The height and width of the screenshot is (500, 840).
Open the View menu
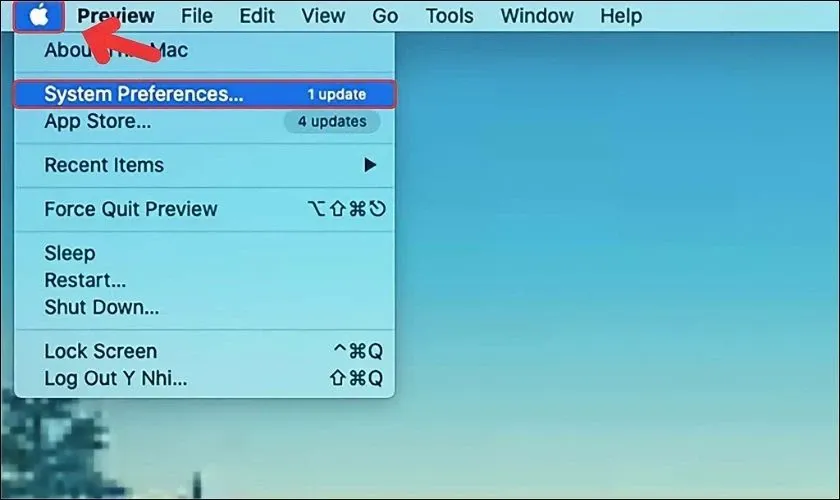[322, 16]
